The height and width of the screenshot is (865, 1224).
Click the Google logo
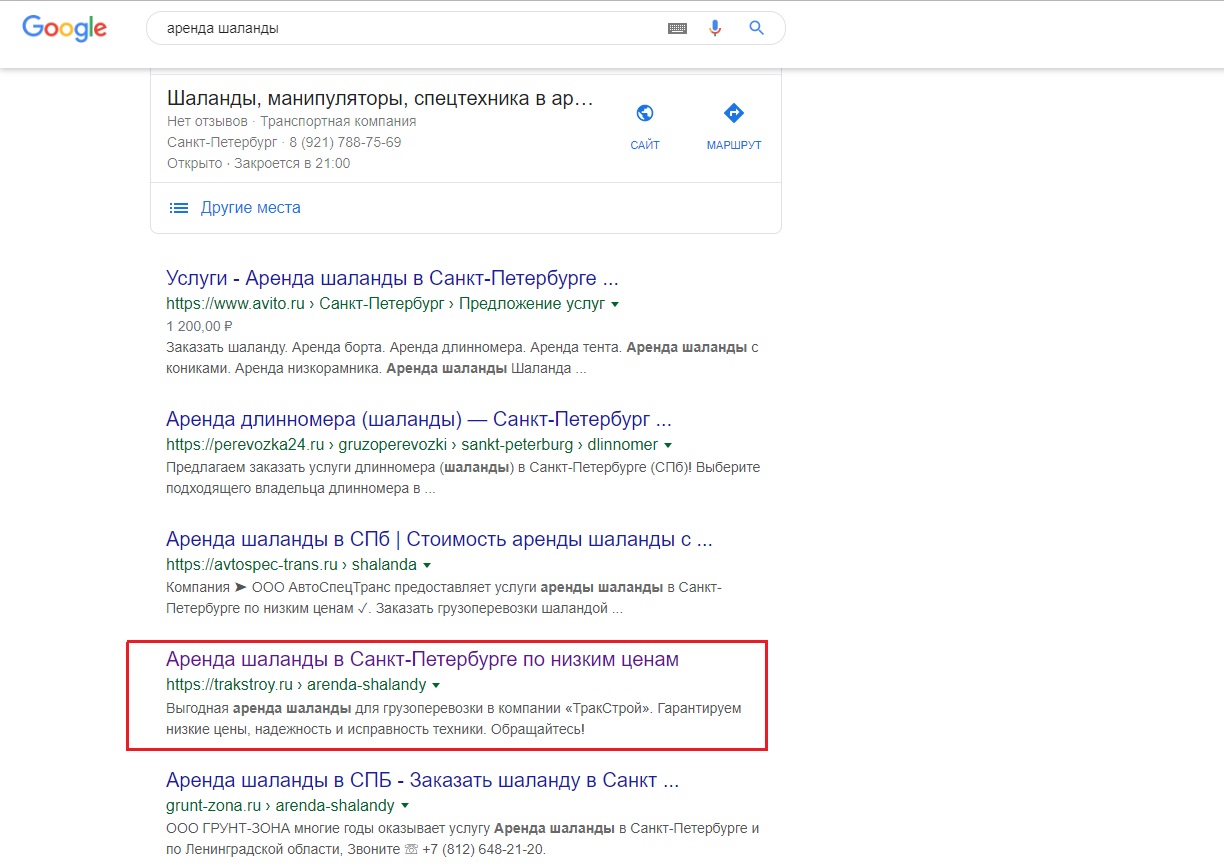point(63,29)
